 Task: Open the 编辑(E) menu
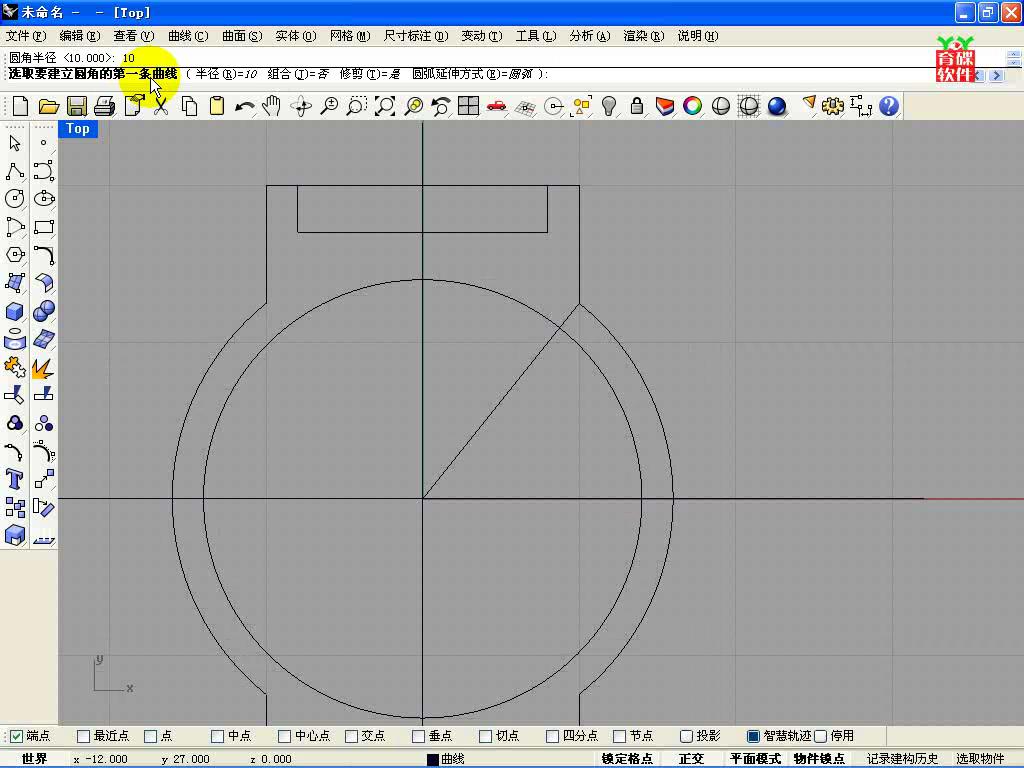click(80, 36)
